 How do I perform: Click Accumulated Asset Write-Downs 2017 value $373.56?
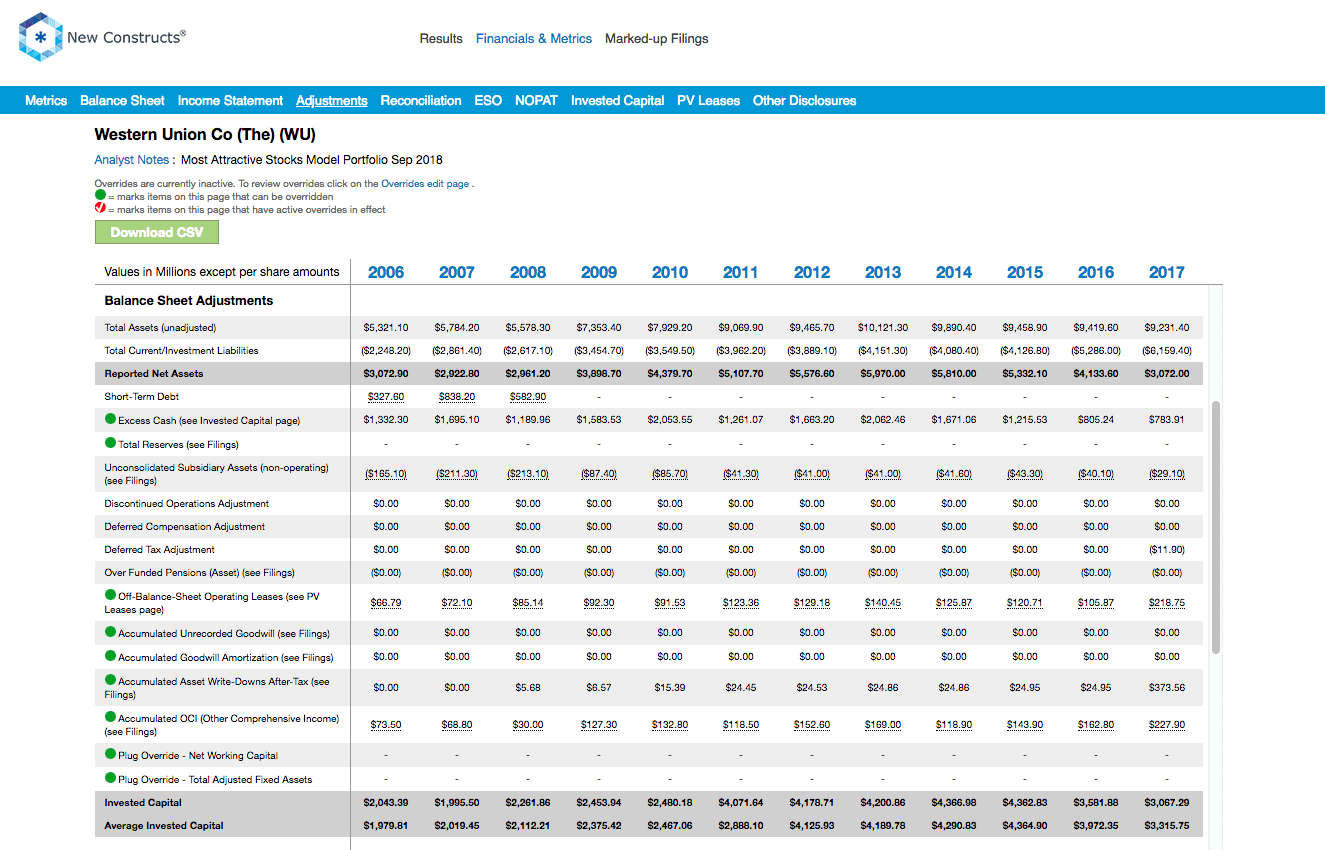1167,688
